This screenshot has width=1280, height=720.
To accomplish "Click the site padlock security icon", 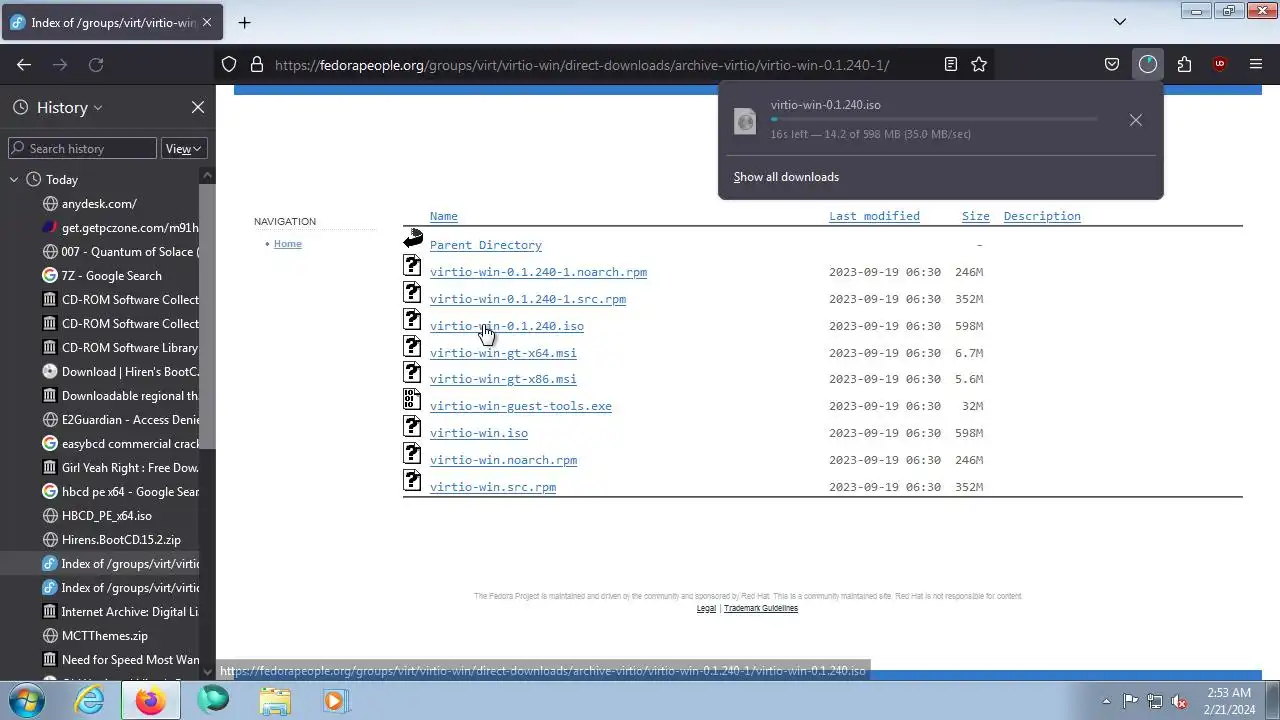I will (x=257, y=64).
